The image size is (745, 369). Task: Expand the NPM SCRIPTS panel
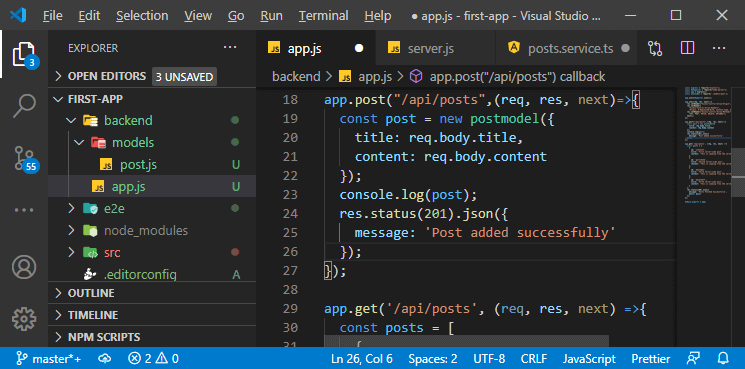[152, 337]
